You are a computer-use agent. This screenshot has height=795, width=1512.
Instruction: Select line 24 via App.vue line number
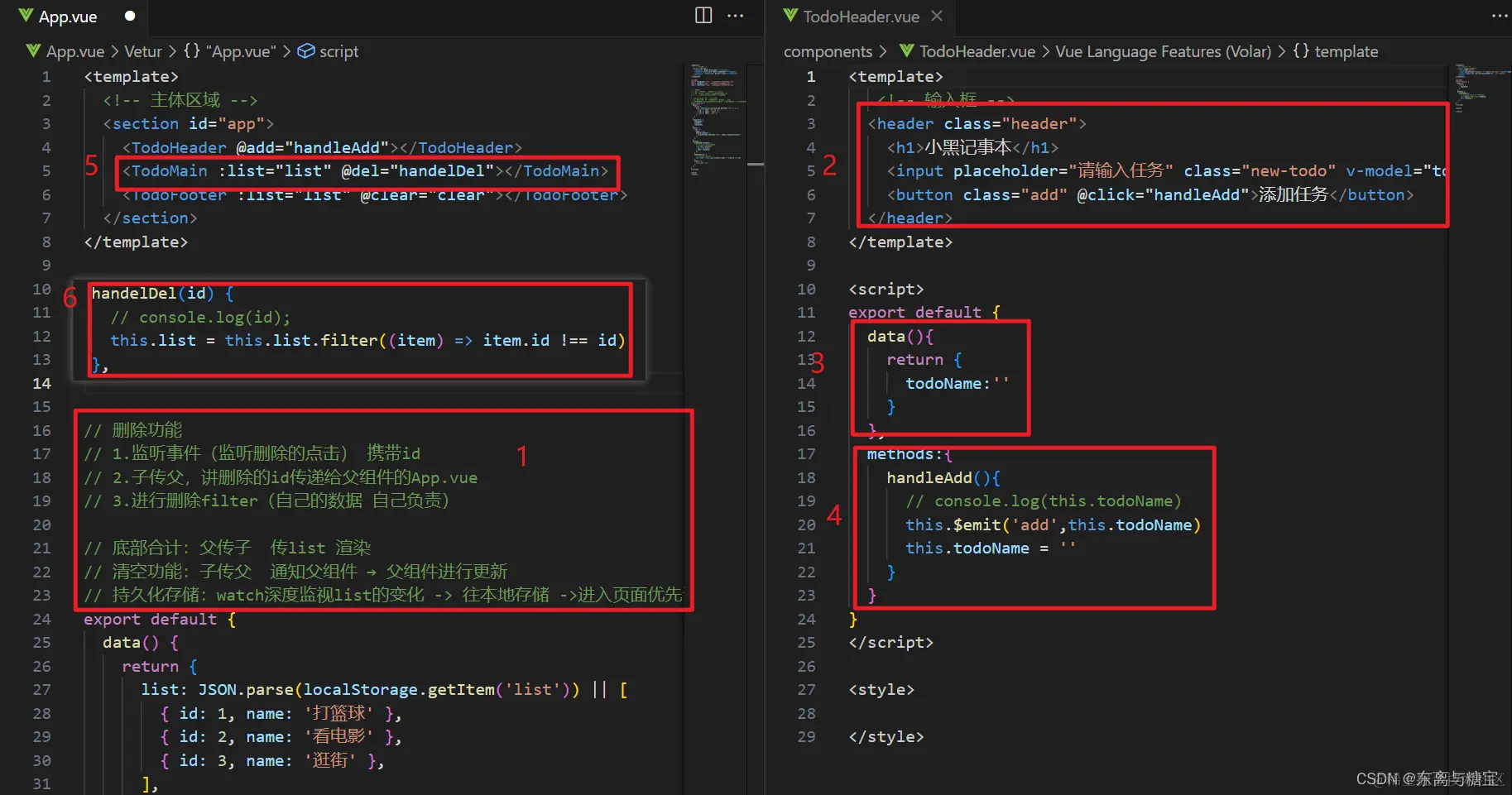[x=42, y=619]
